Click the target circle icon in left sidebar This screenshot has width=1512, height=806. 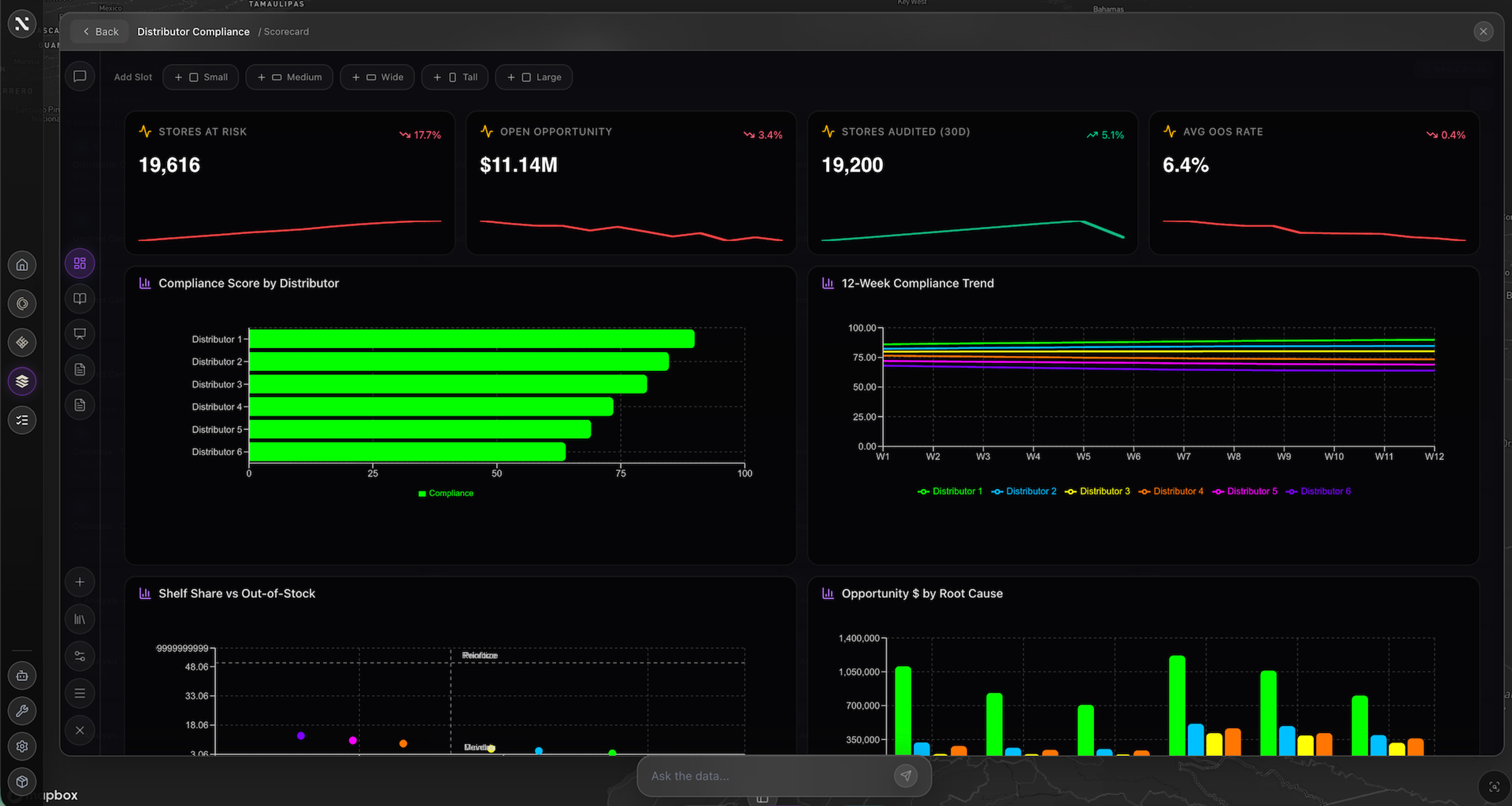(22, 304)
